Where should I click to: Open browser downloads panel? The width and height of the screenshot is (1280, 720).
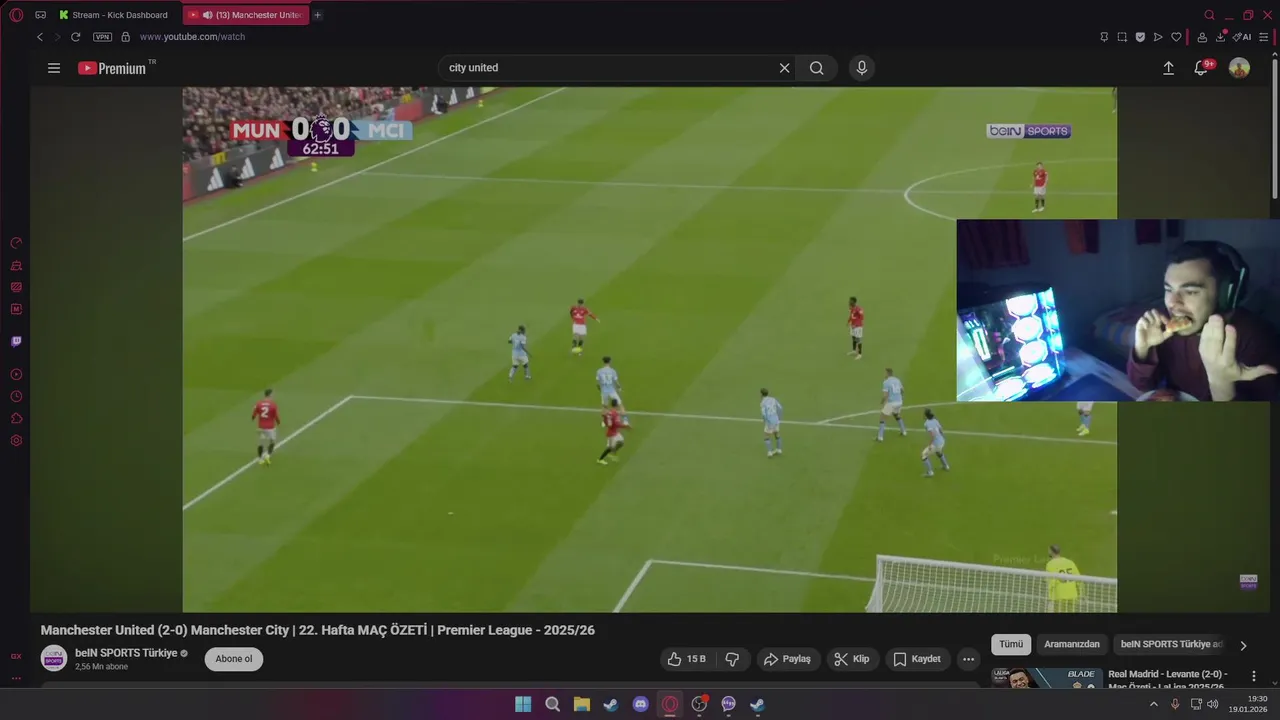(1221, 37)
